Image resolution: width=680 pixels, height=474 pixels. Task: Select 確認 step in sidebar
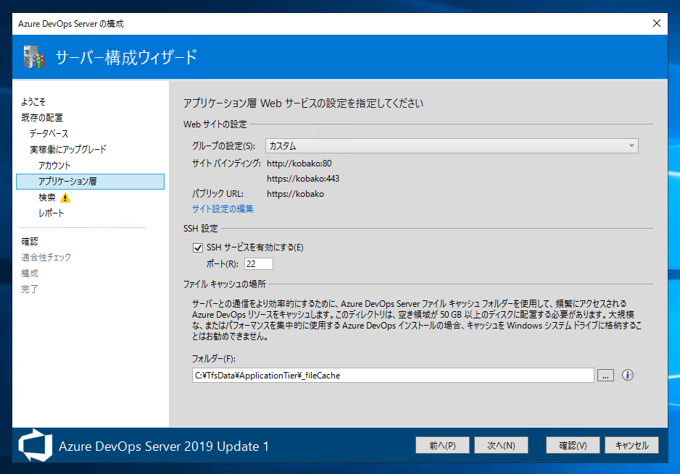30,242
